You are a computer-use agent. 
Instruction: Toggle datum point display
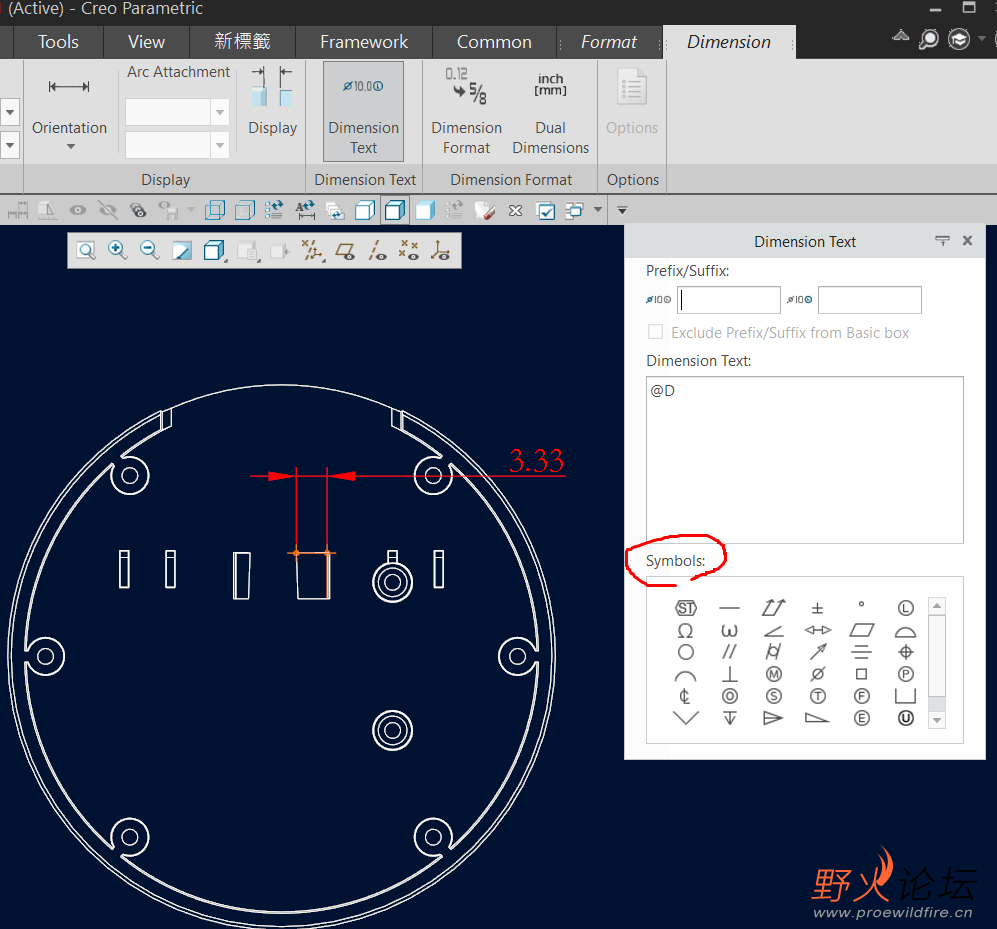coord(409,251)
